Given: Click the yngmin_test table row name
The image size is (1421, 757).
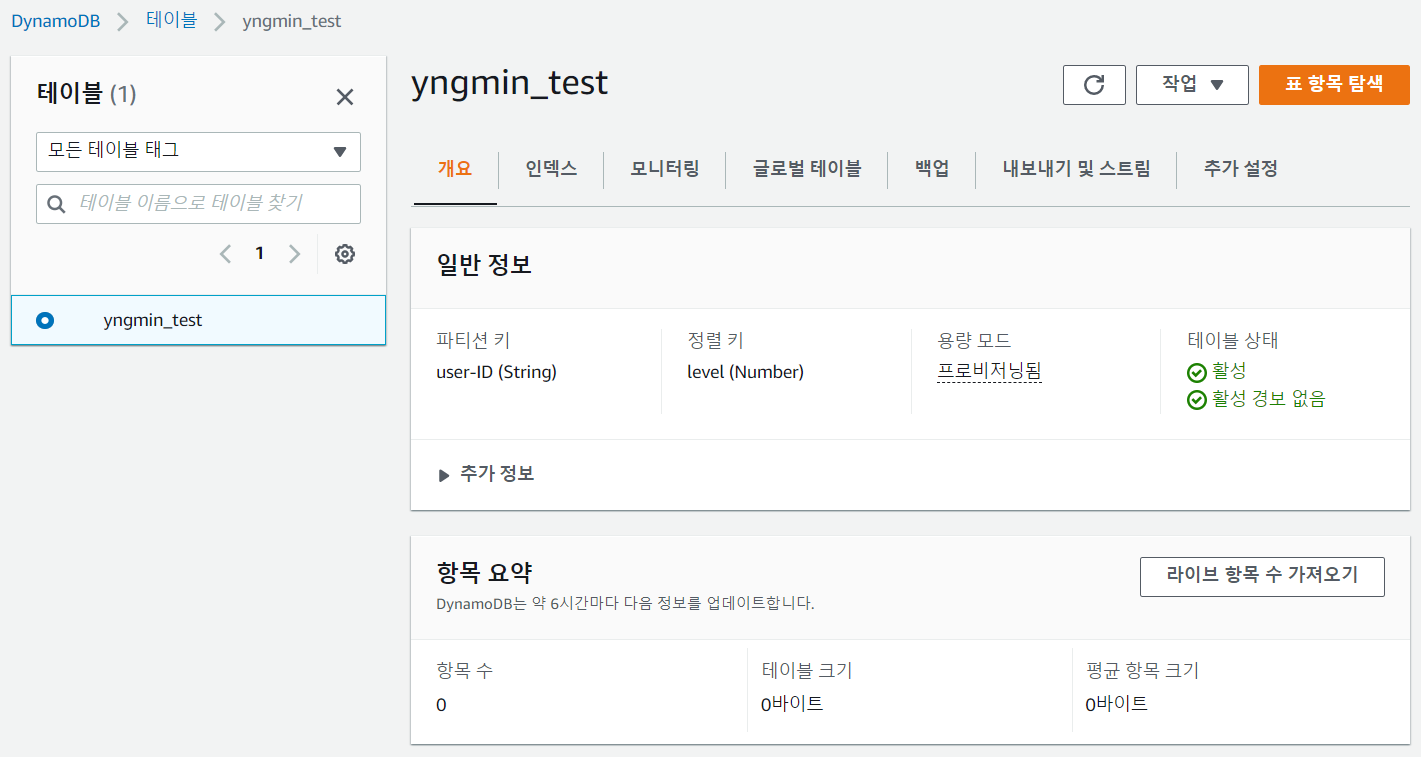Looking at the screenshot, I should pos(153,321).
